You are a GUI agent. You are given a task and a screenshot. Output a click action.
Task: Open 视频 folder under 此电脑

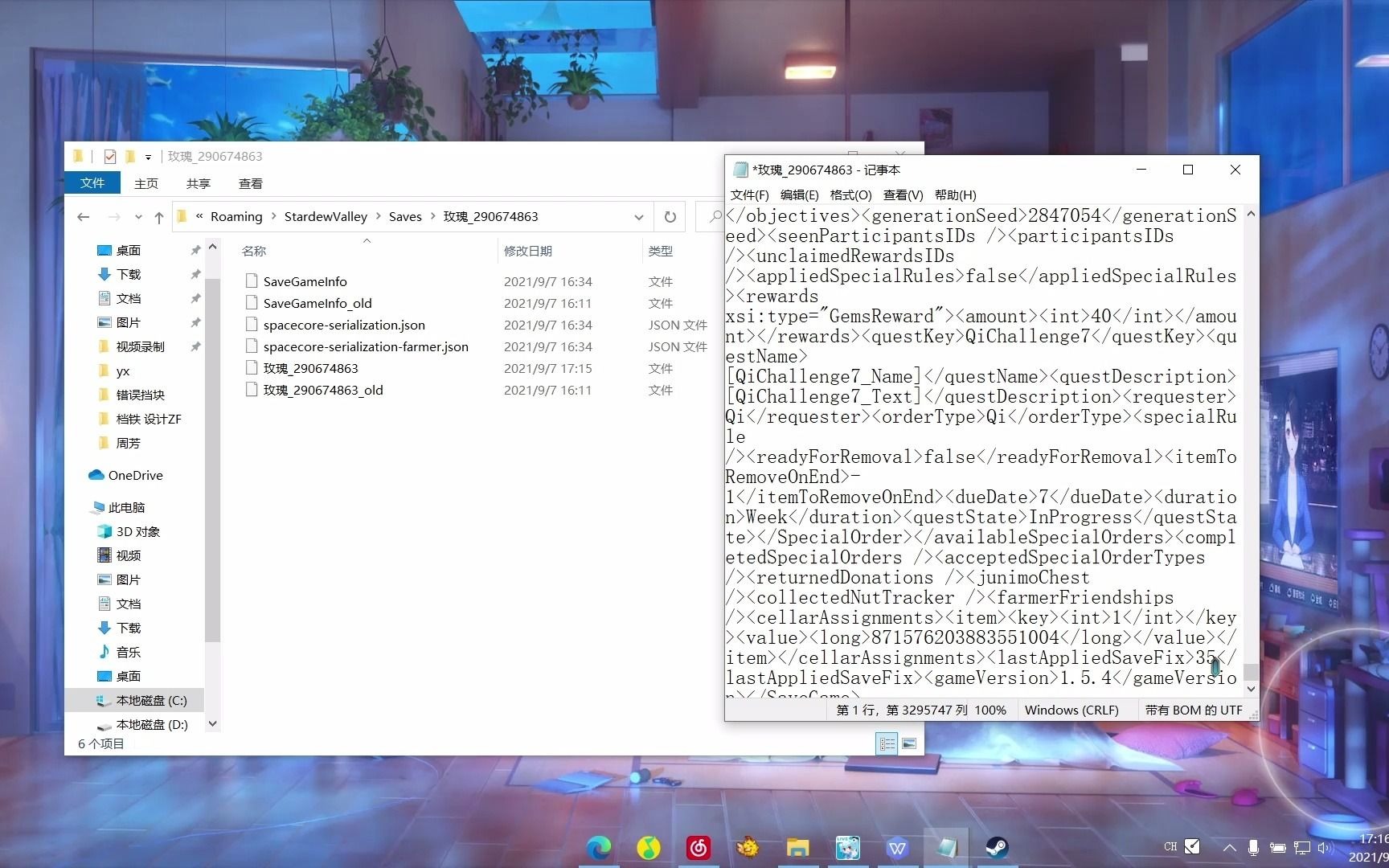(x=119, y=555)
